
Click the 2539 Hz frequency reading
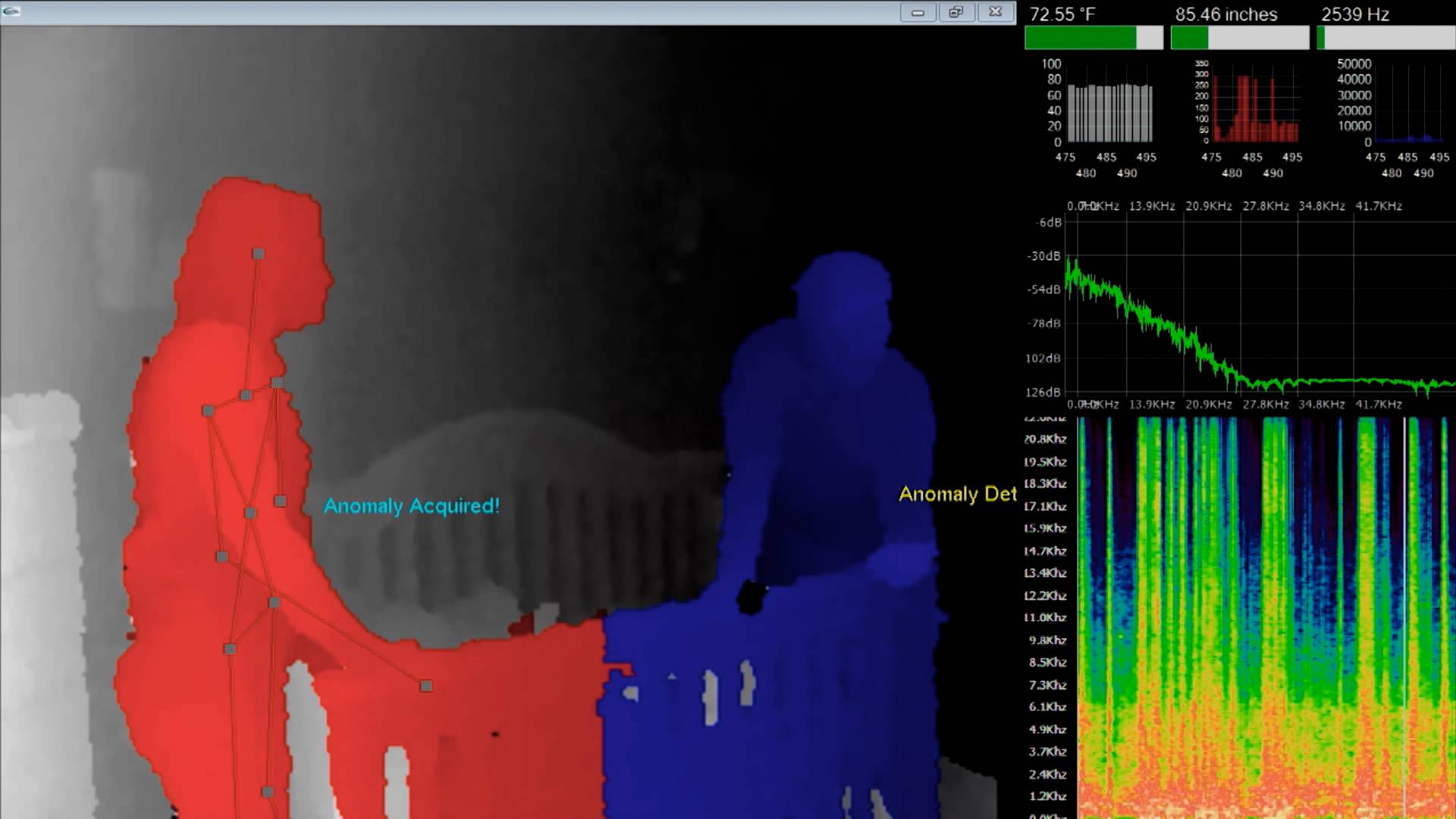point(1355,14)
